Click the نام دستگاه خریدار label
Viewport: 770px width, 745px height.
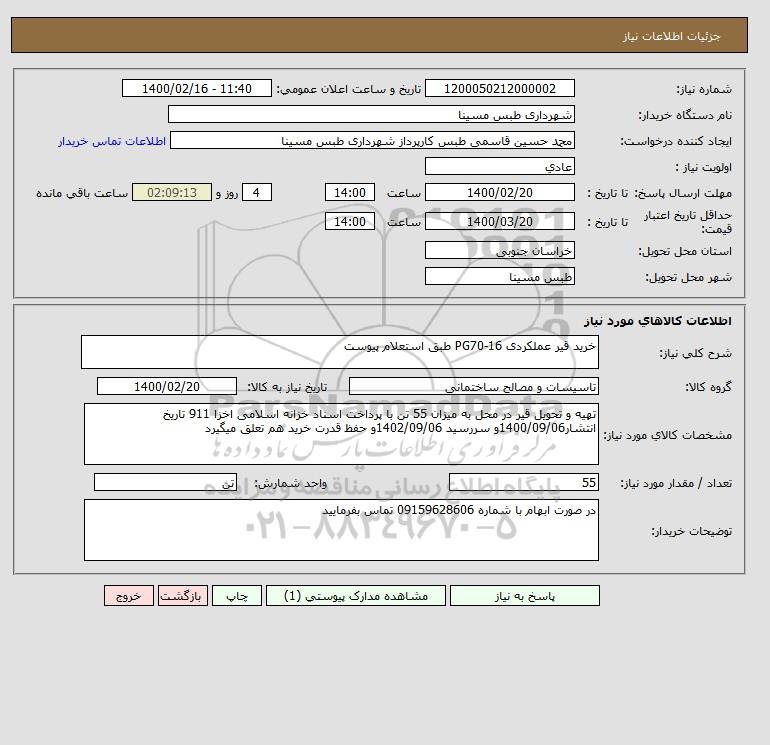coord(685,115)
